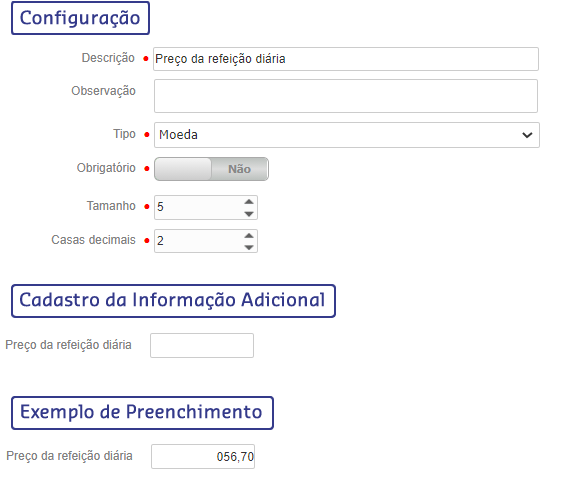Click the chevron arrow of Tipo combo box
This screenshot has height=485, width=578.
tap(527, 135)
